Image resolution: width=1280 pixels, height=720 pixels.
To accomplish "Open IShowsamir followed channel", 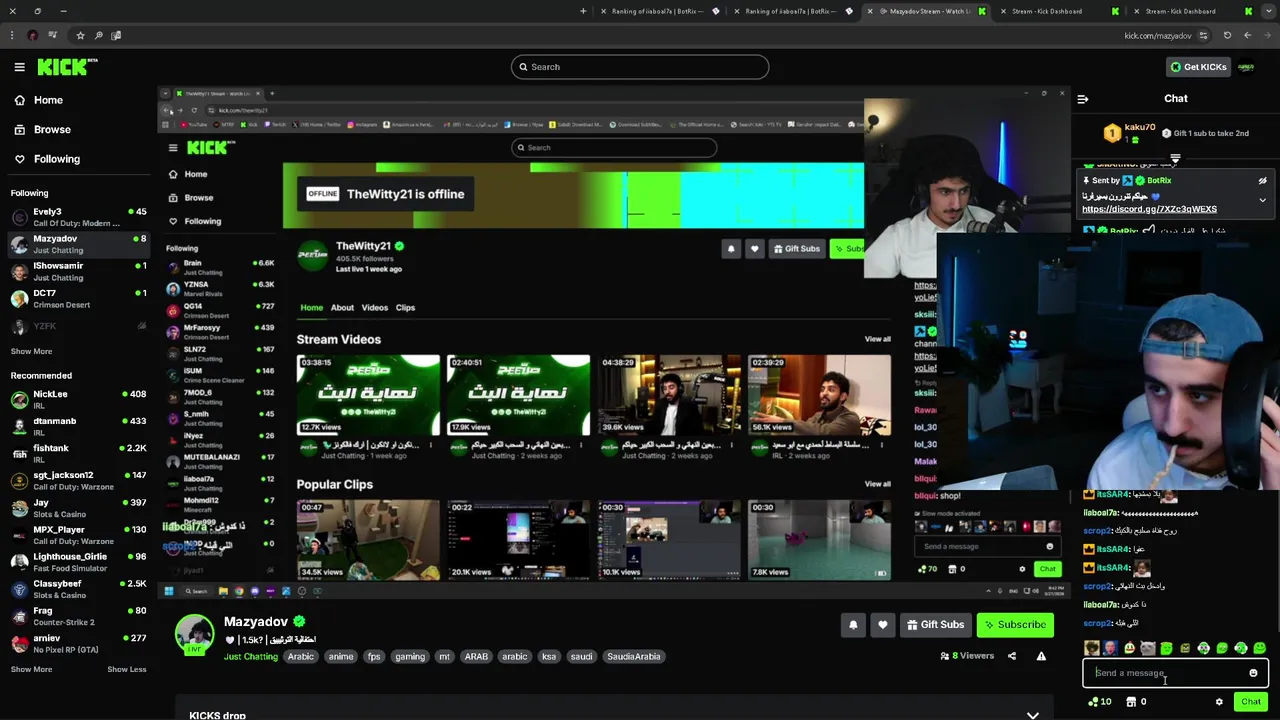I will pos(78,271).
